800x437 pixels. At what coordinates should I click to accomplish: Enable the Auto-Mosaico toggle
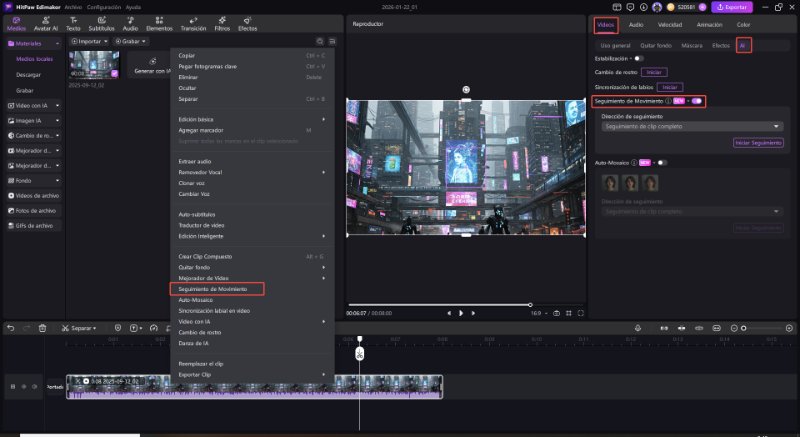pos(661,162)
